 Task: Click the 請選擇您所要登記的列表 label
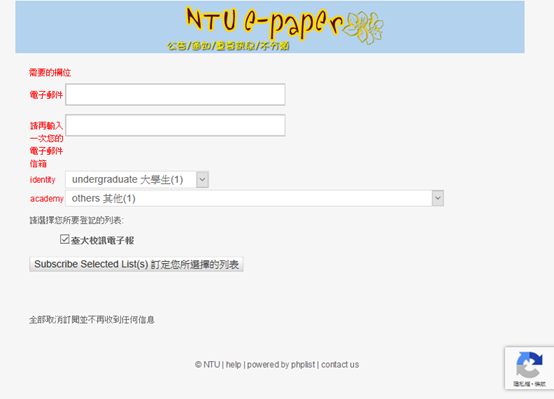pyautogui.click(x=76, y=221)
